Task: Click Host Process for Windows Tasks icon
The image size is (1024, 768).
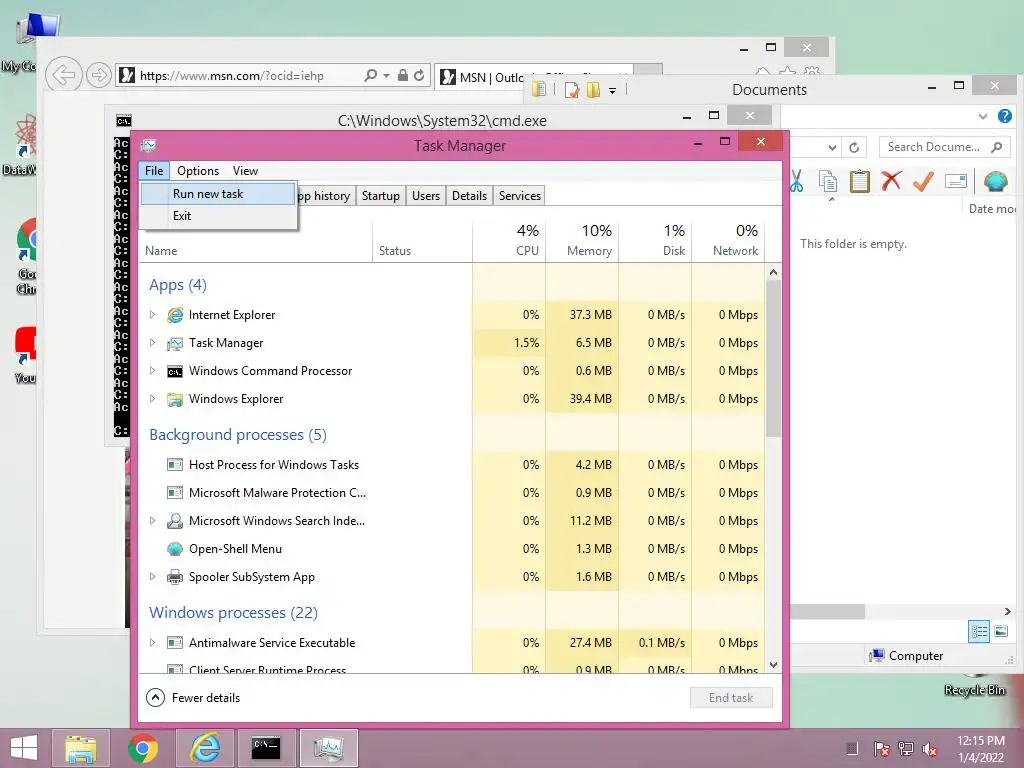Action: pyautogui.click(x=174, y=465)
